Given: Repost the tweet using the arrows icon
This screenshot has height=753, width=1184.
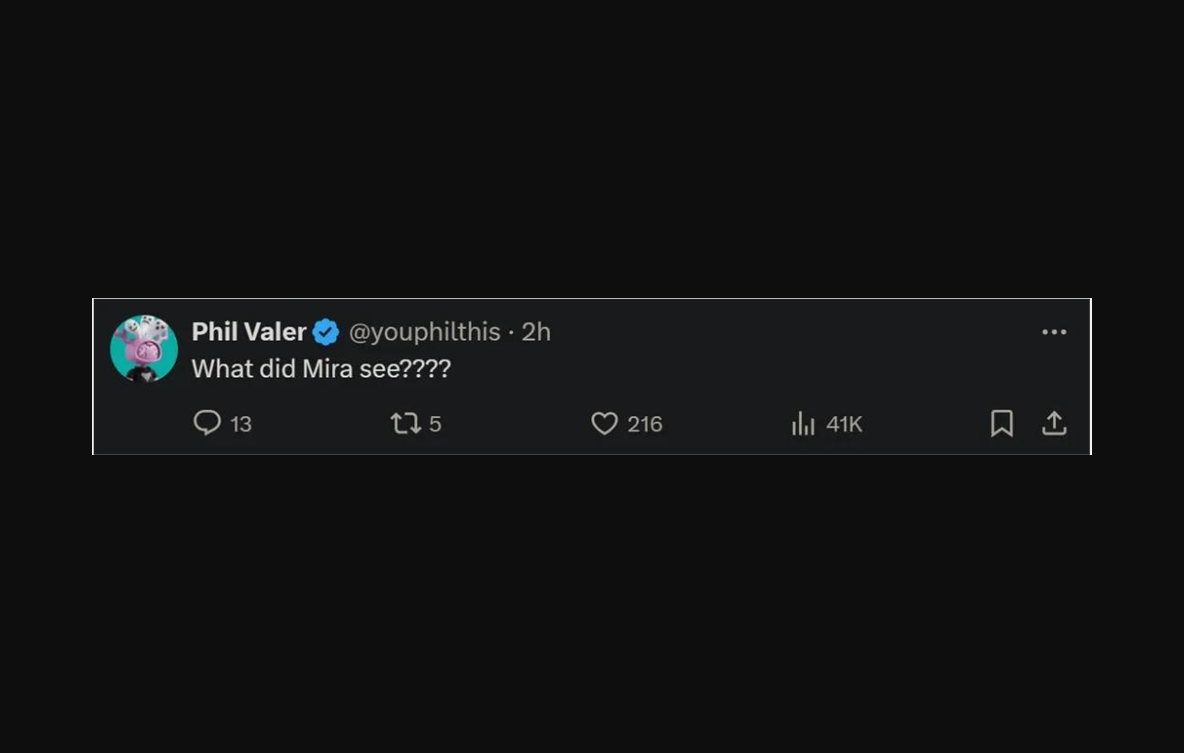Looking at the screenshot, I should pyautogui.click(x=405, y=424).
